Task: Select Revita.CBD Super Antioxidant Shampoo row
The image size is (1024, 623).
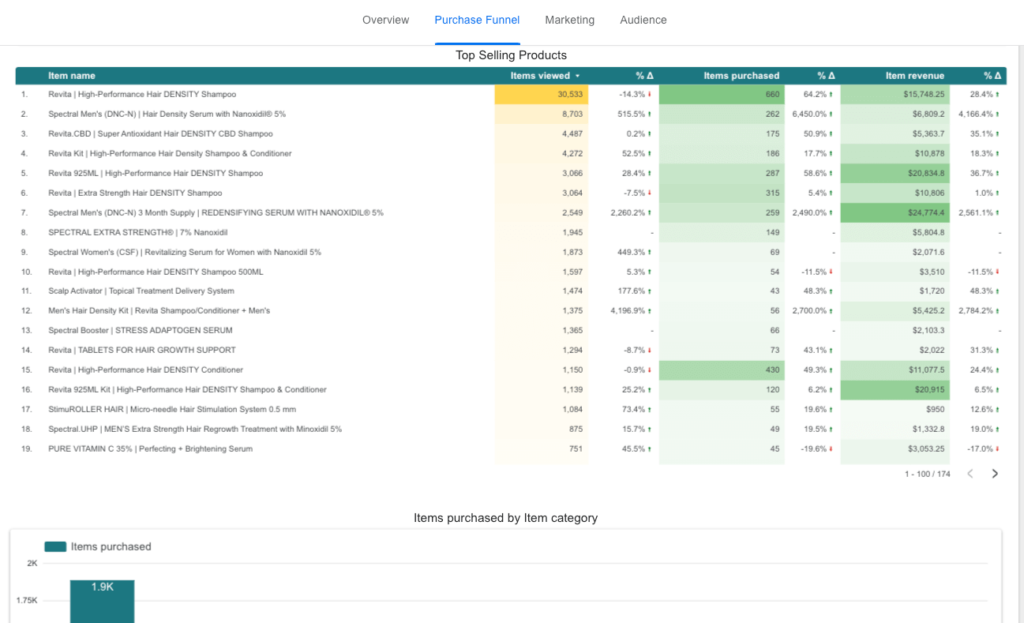Action: (x=511, y=134)
